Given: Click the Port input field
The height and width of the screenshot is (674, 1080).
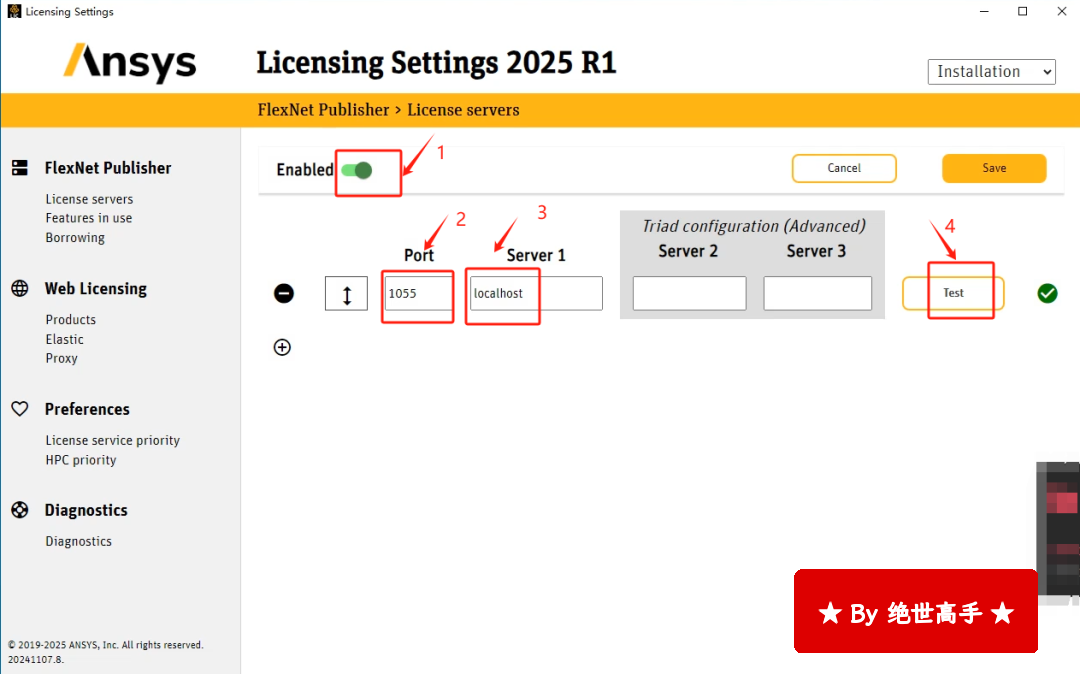Looking at the screenshot, I should (418, 293).
